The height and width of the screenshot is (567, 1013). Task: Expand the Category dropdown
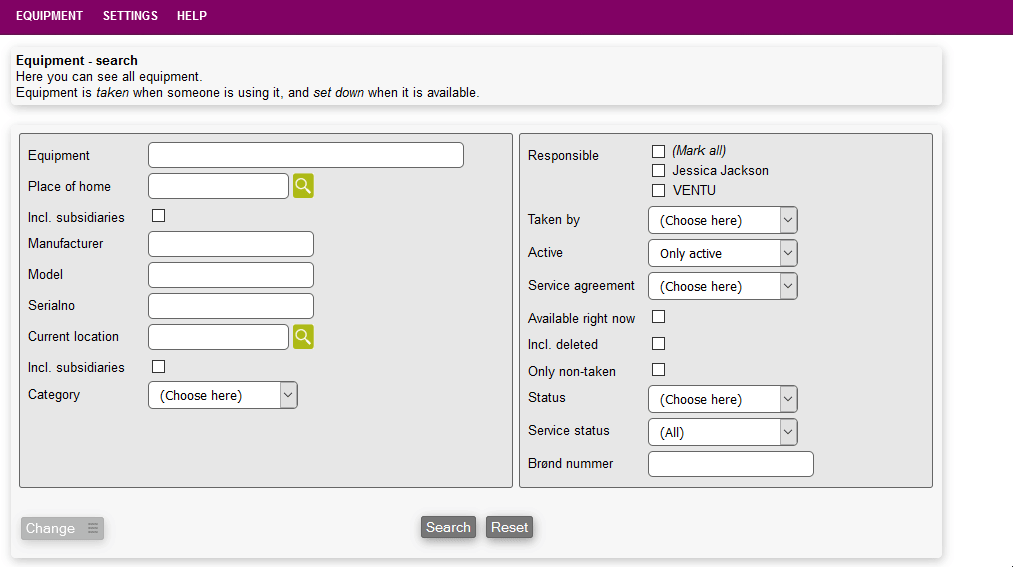pos(223,395)
